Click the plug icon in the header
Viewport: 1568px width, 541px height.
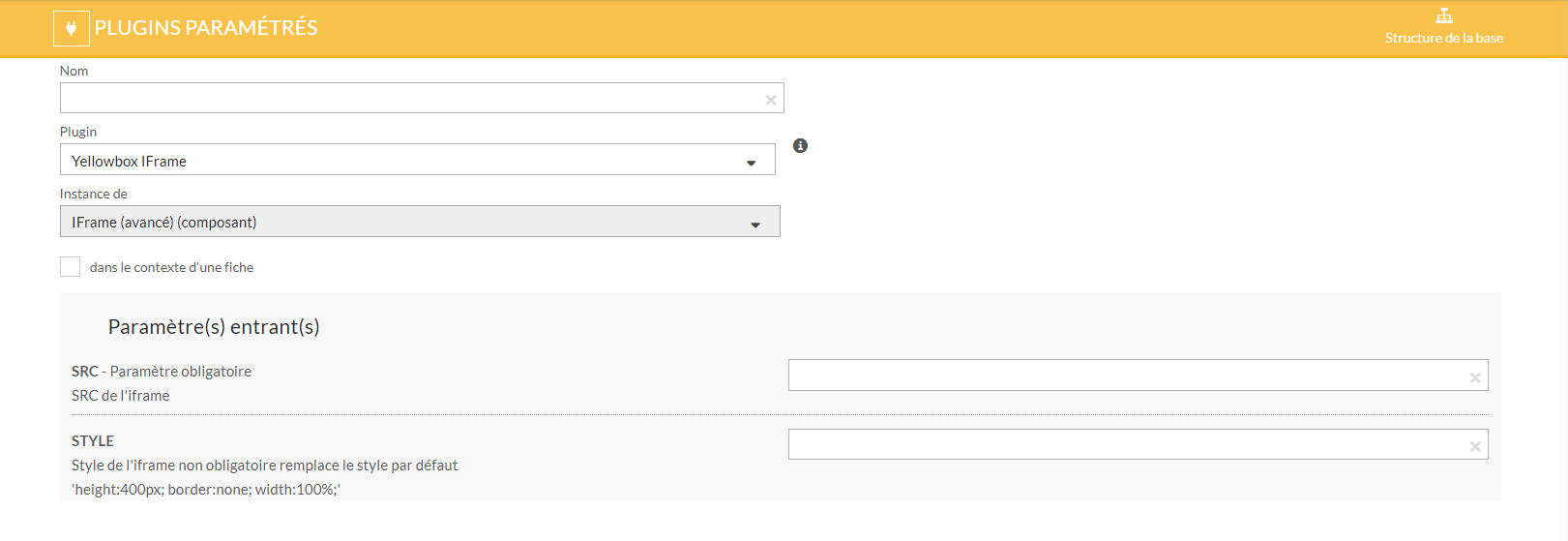[x=71, y=29]
